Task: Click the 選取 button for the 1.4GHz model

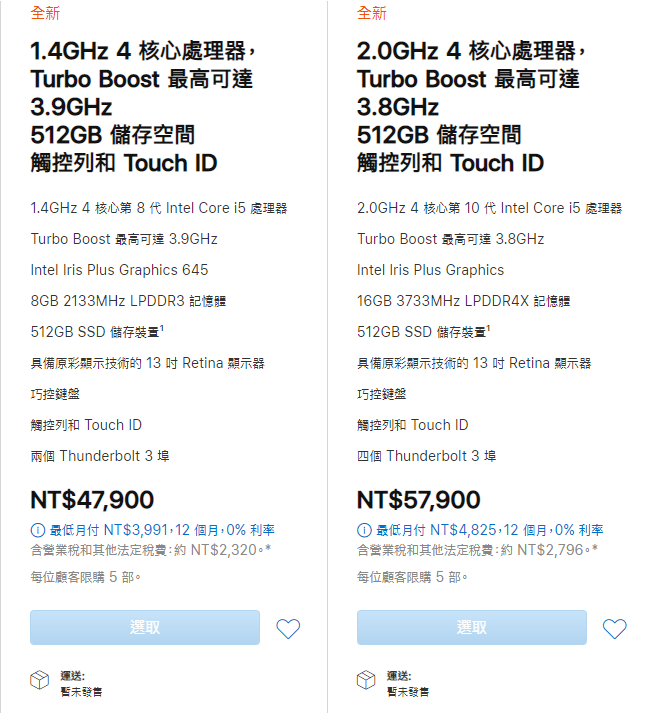Action: point(145,628)
